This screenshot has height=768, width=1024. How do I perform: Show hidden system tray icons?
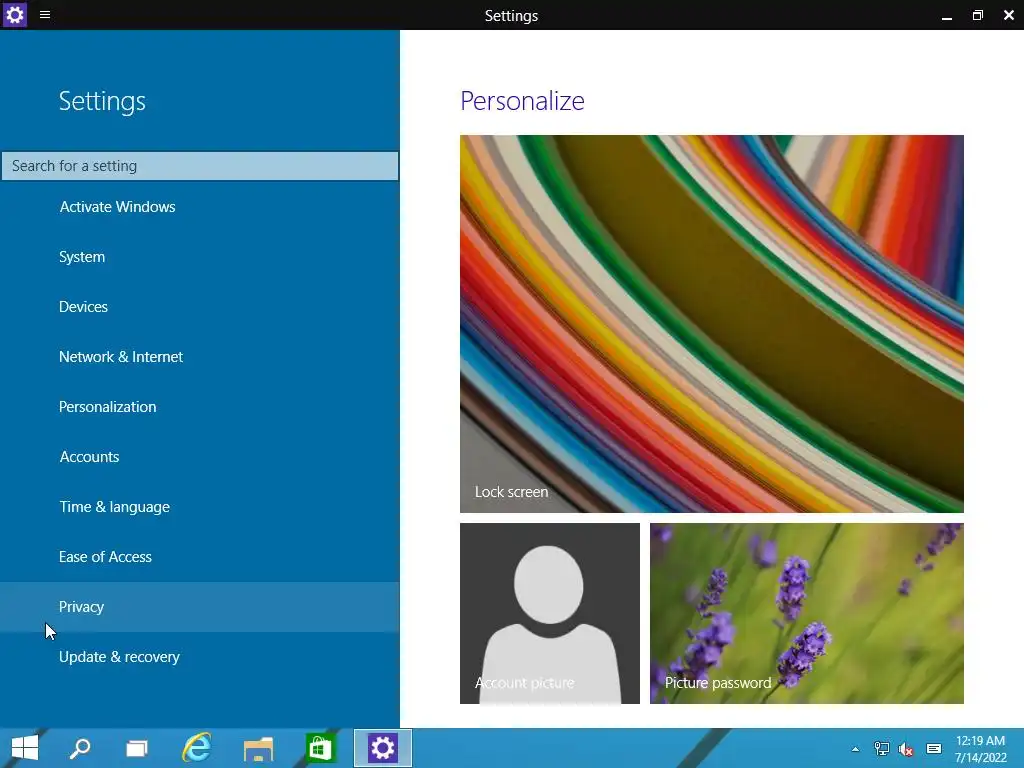click(855, 749)
